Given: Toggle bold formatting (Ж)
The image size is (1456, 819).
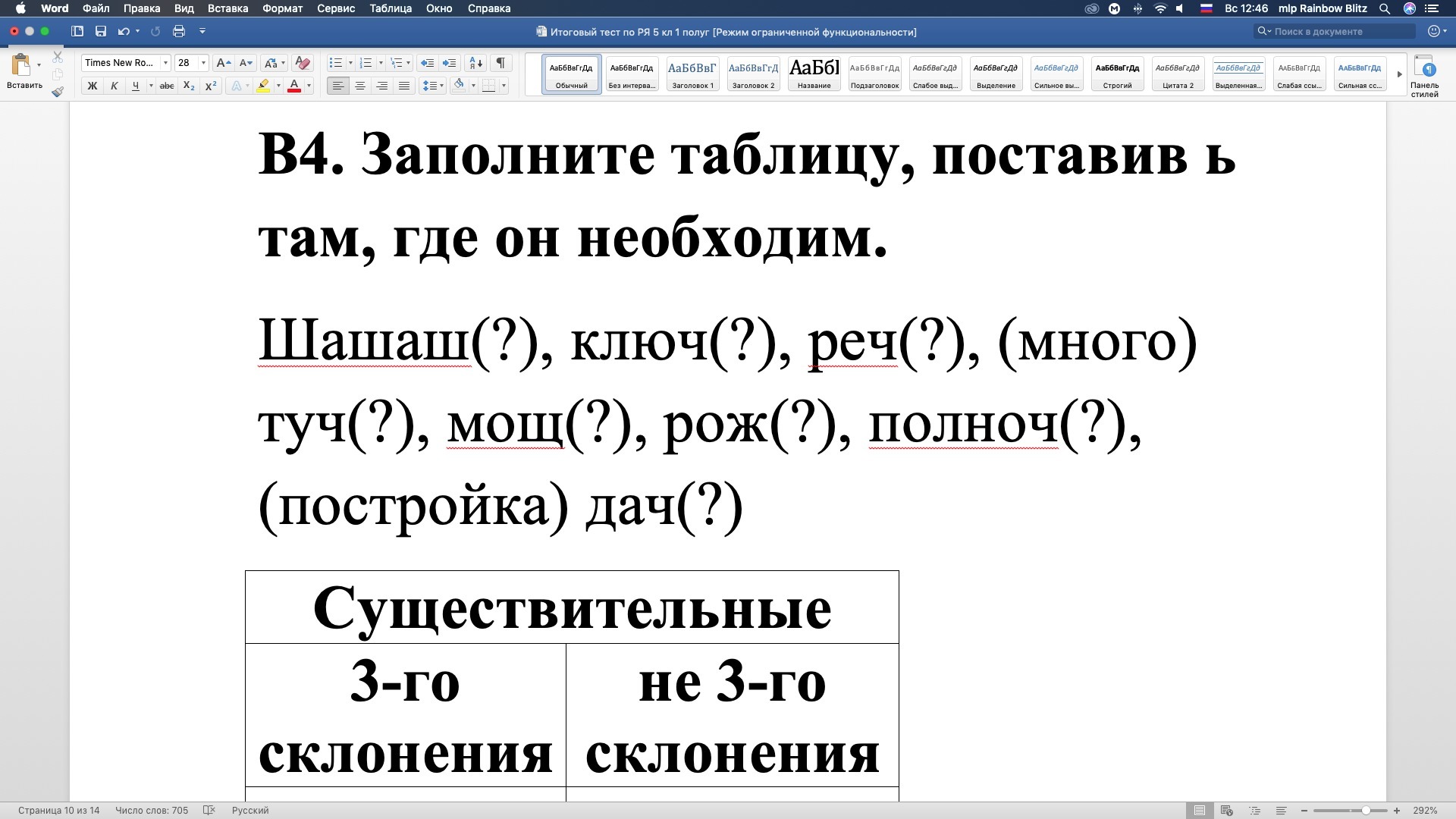Looking at the screenshot, I should [x=93, y=86].
